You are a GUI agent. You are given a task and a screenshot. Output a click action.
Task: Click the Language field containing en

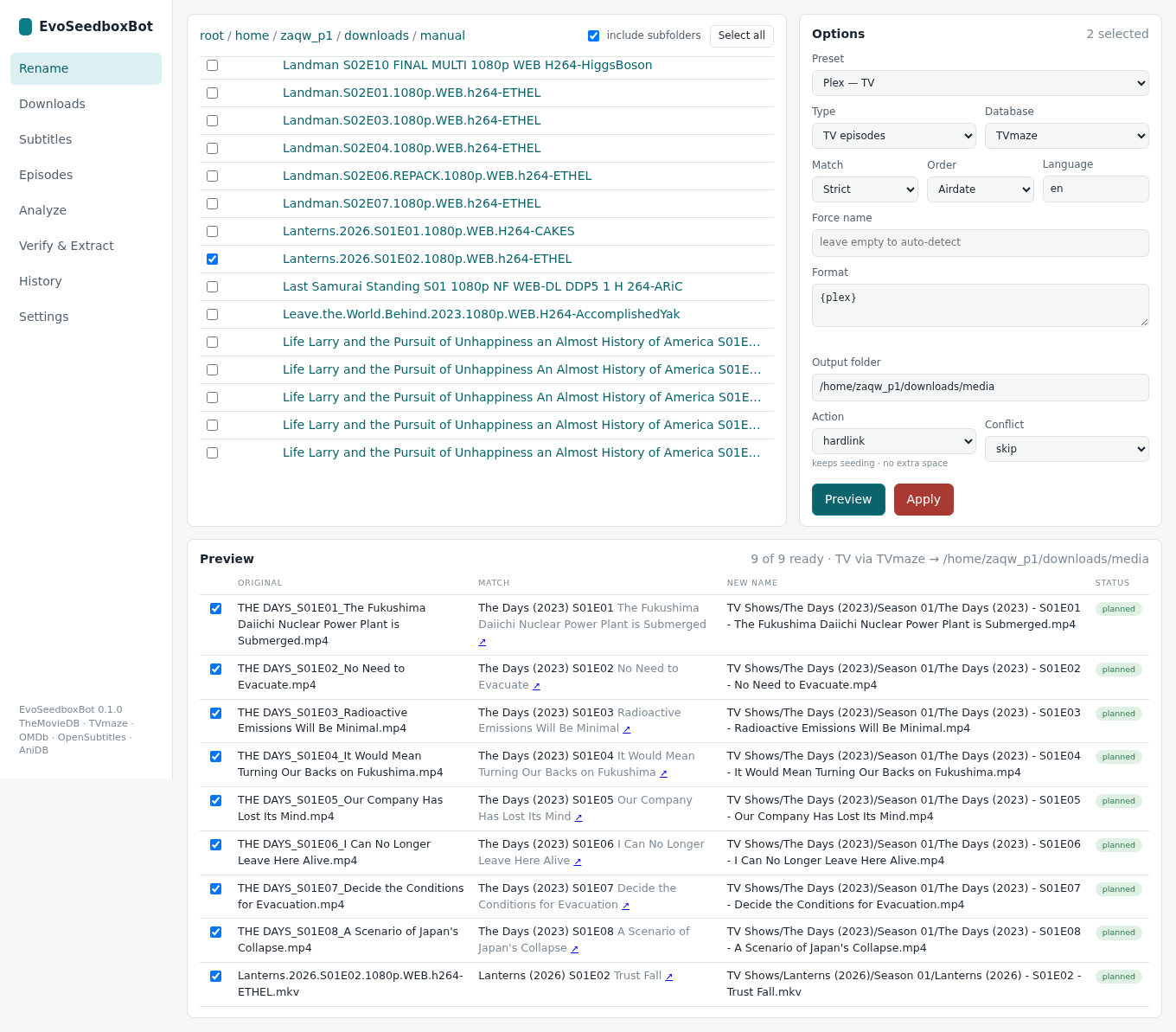pos(1096,189)
